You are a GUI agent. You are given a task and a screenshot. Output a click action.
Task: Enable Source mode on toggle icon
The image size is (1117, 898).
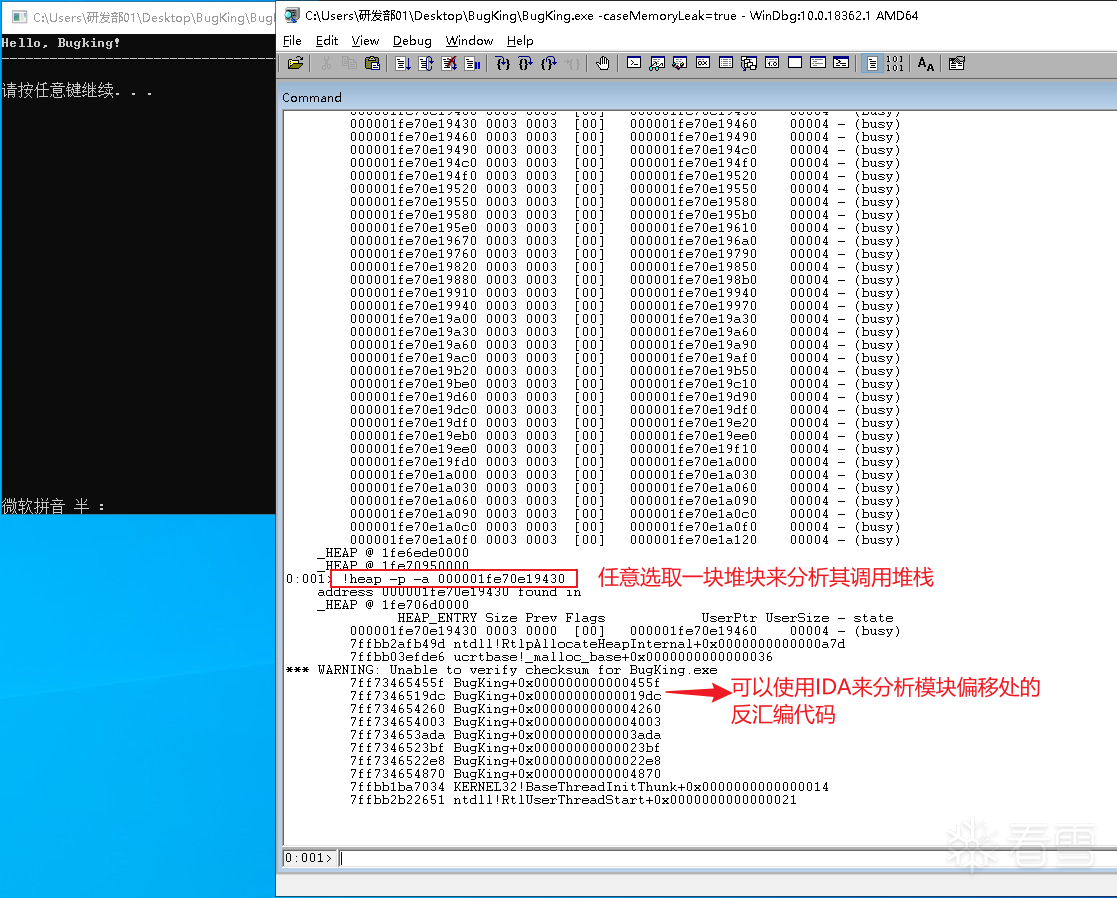click(872, 63)
